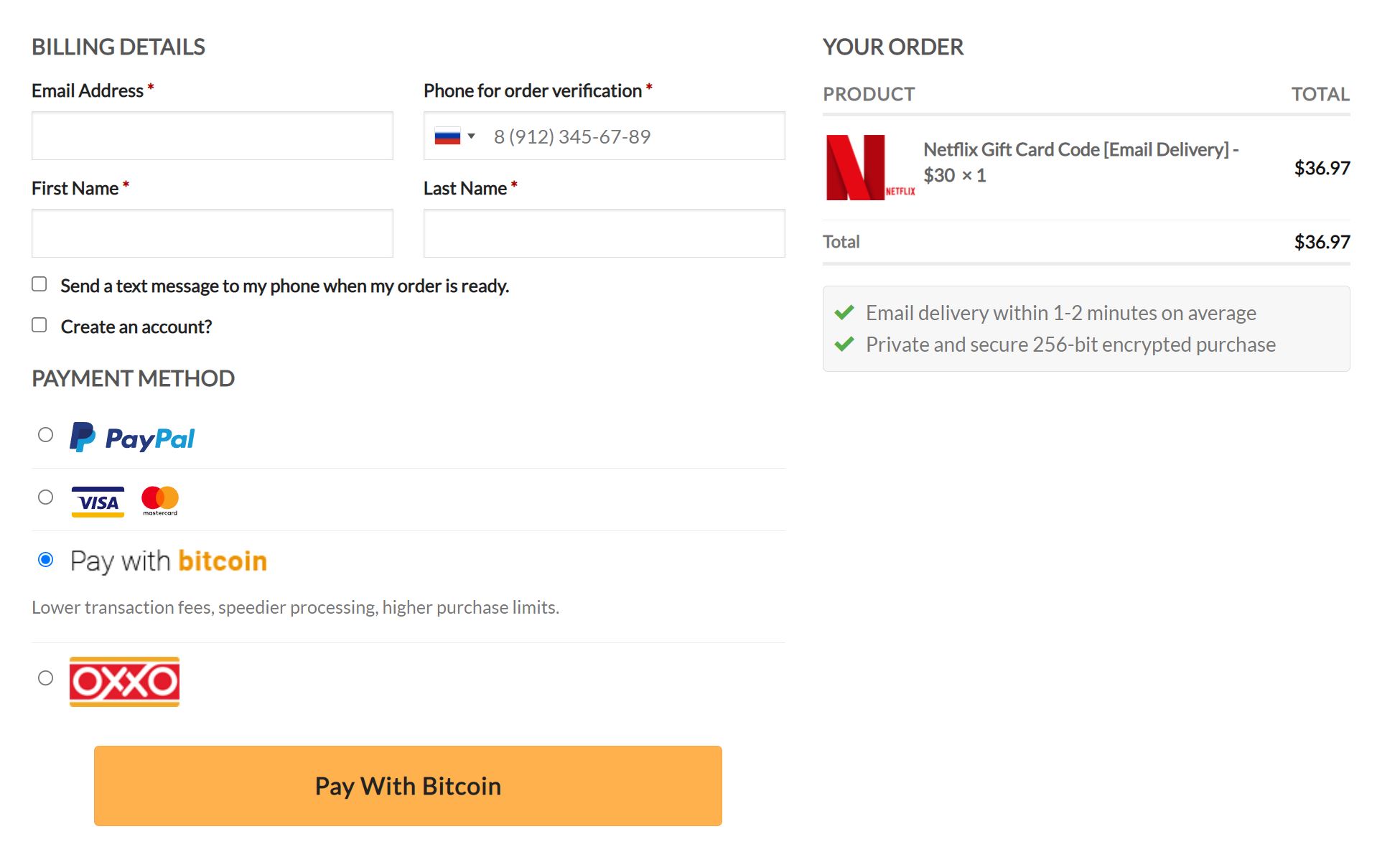Click the green checkmark beside Private and secure
Screen dimensions: 1400x857
point(844,345)
